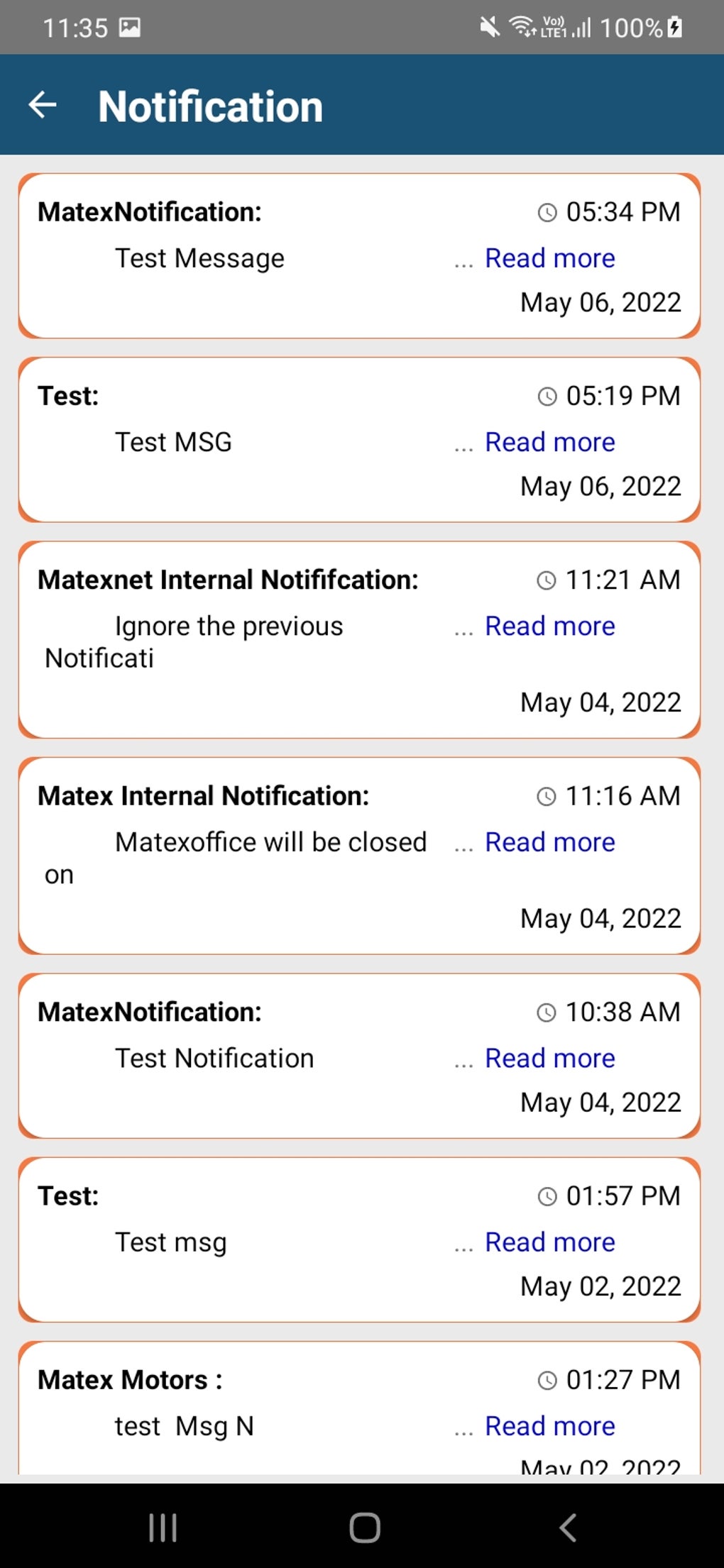
Task: Tap the clock icon next to 01:57 PM
Action: (x=547, y=1196)
